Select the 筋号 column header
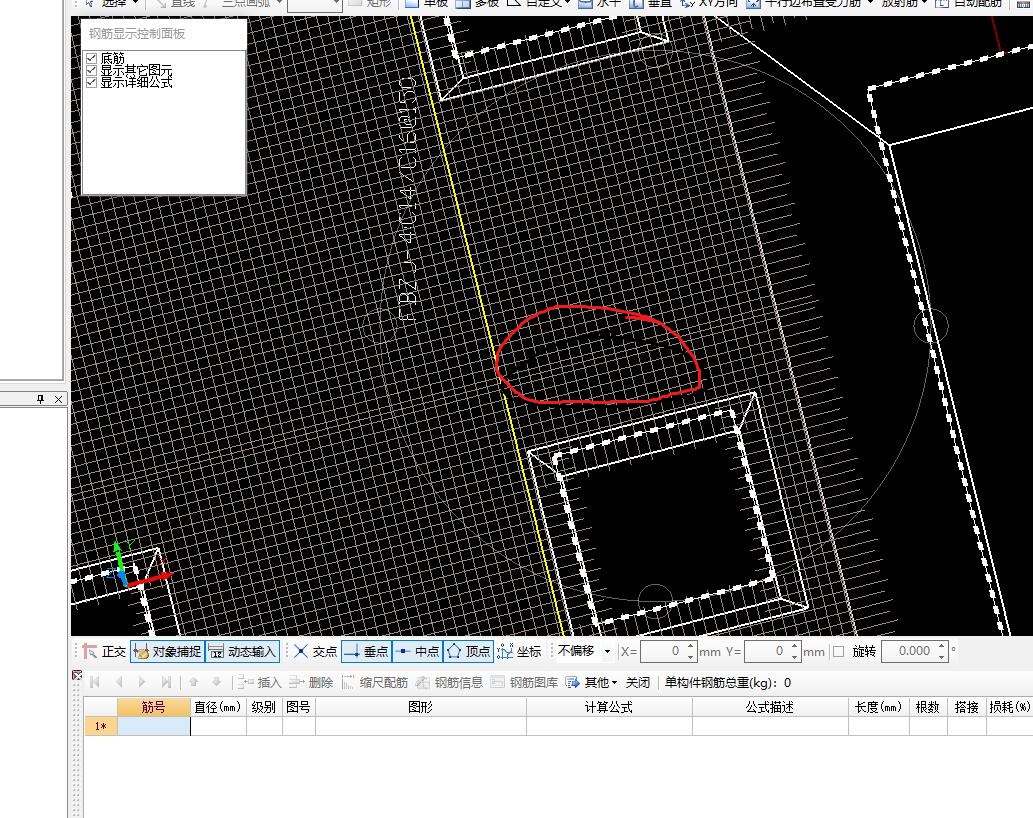 [154, 707]
